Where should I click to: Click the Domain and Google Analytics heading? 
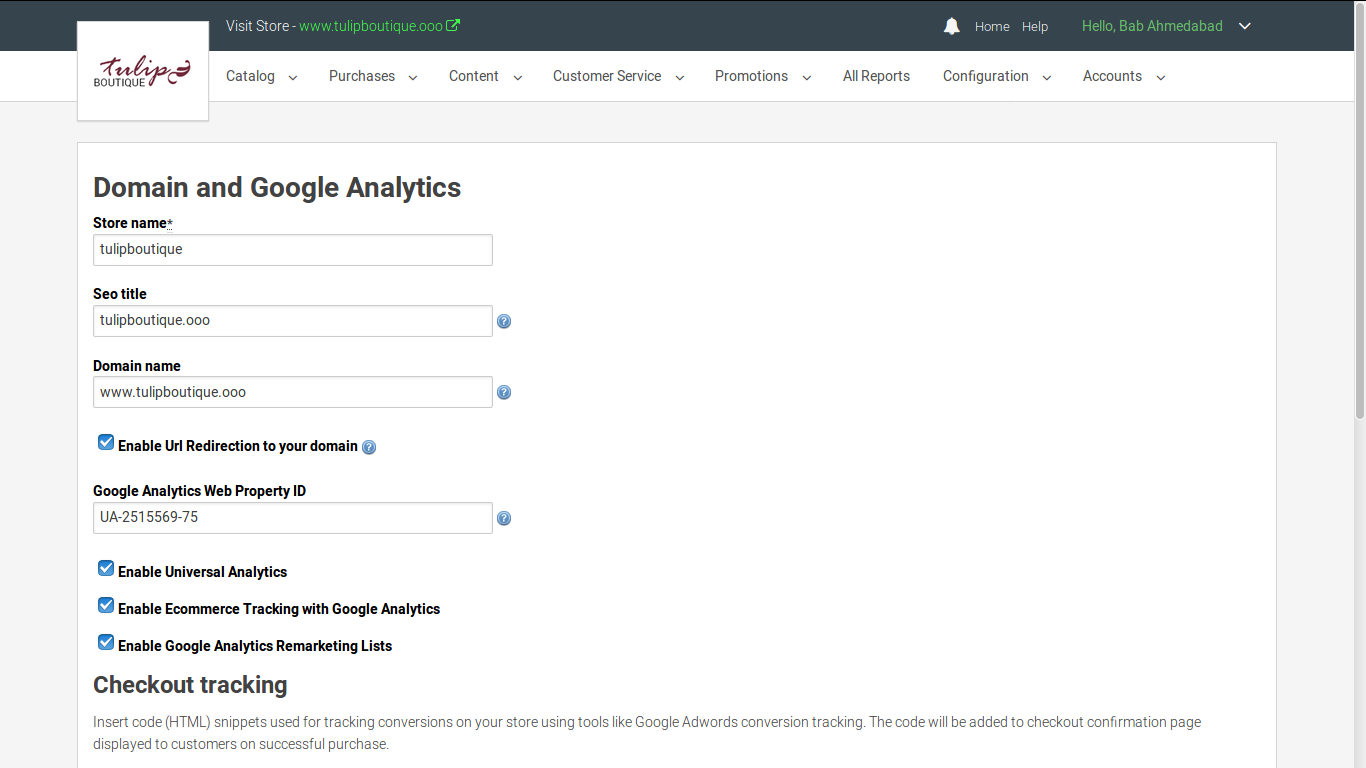coord(277,188)
